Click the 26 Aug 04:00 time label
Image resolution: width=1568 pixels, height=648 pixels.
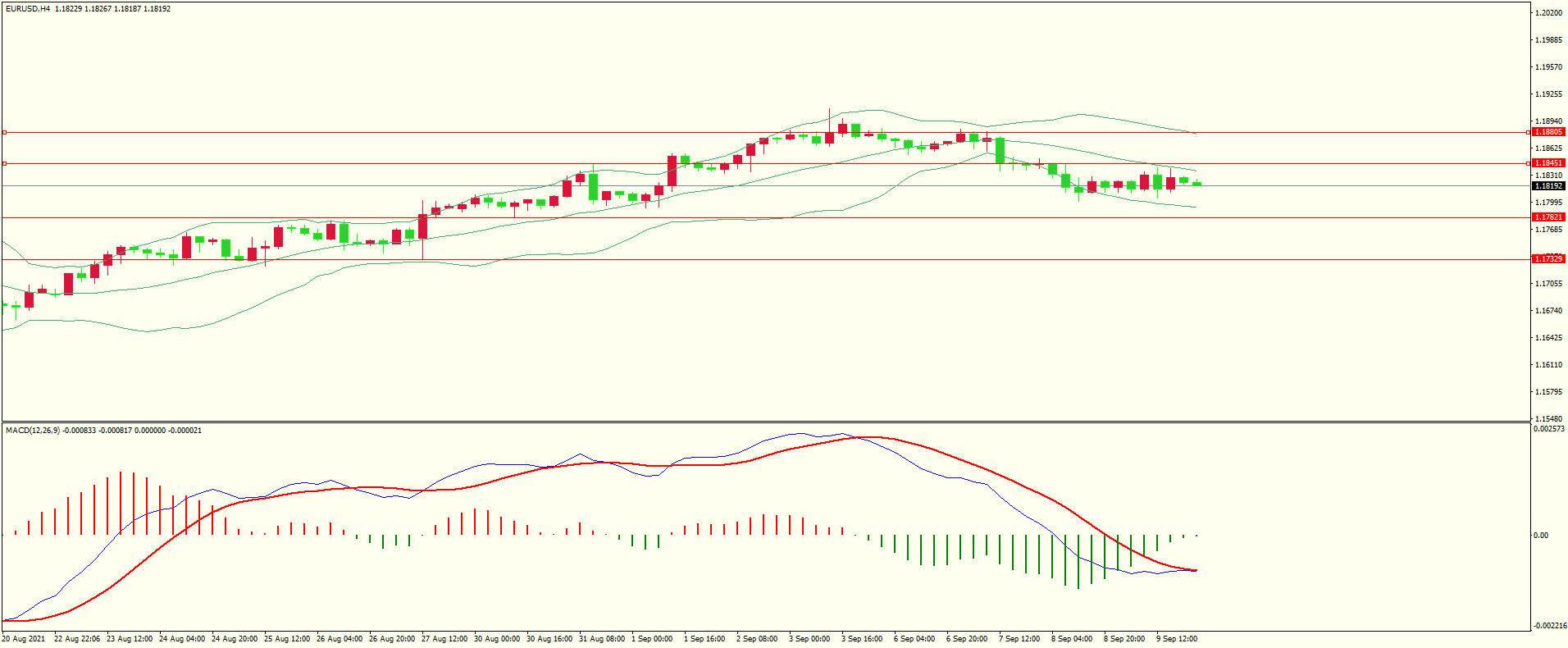(x=340, y=639)
